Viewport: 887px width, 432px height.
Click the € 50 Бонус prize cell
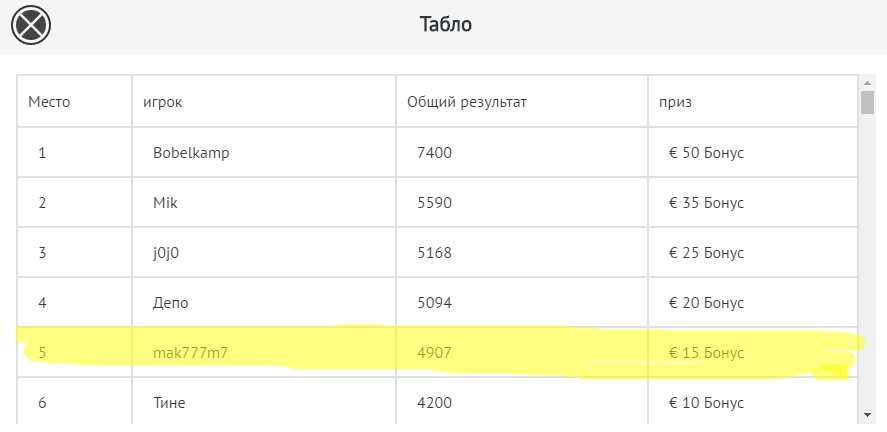[x=707, y=153]
